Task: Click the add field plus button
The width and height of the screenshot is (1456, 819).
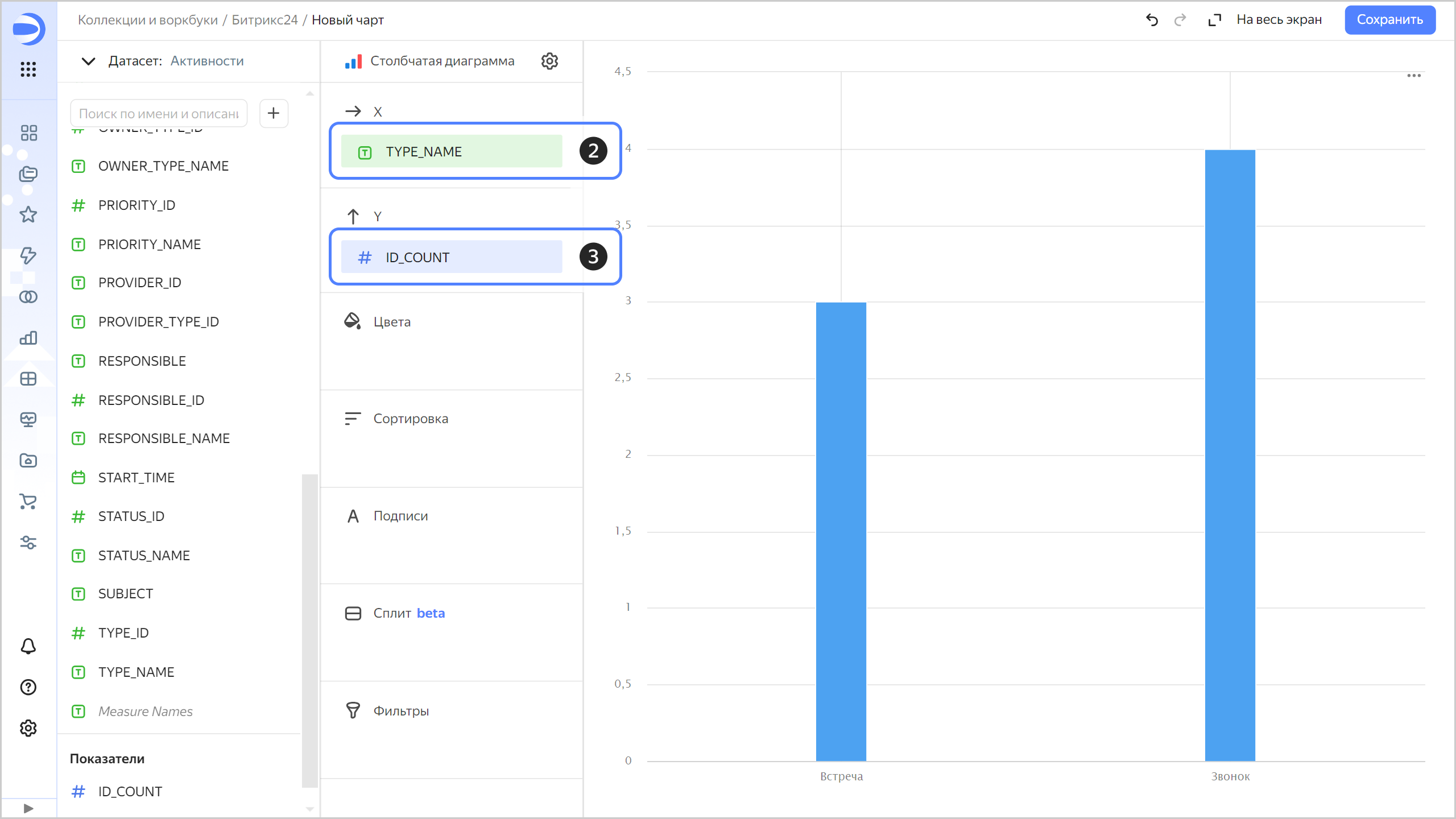Action: 274,113
